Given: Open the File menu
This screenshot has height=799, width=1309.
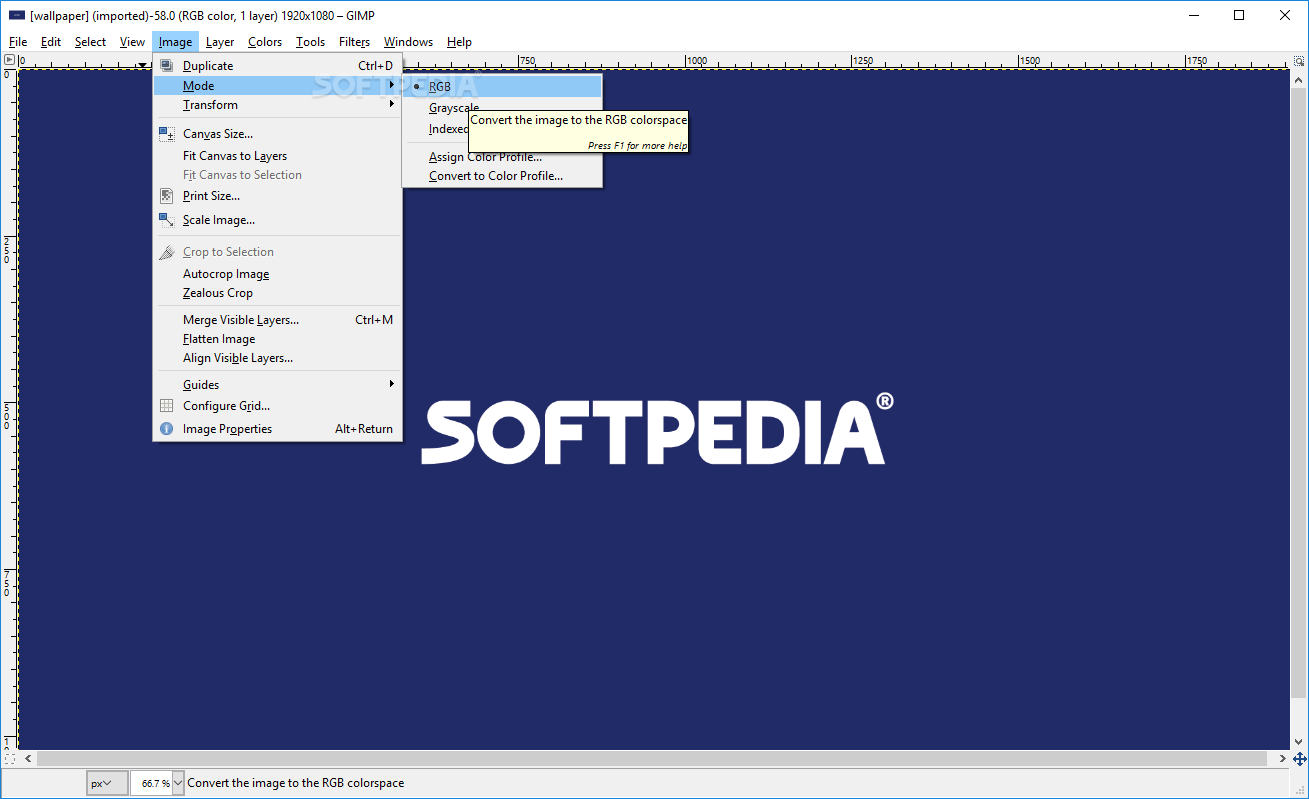Looking at the screenshot, I should click(x=18, y=42).
